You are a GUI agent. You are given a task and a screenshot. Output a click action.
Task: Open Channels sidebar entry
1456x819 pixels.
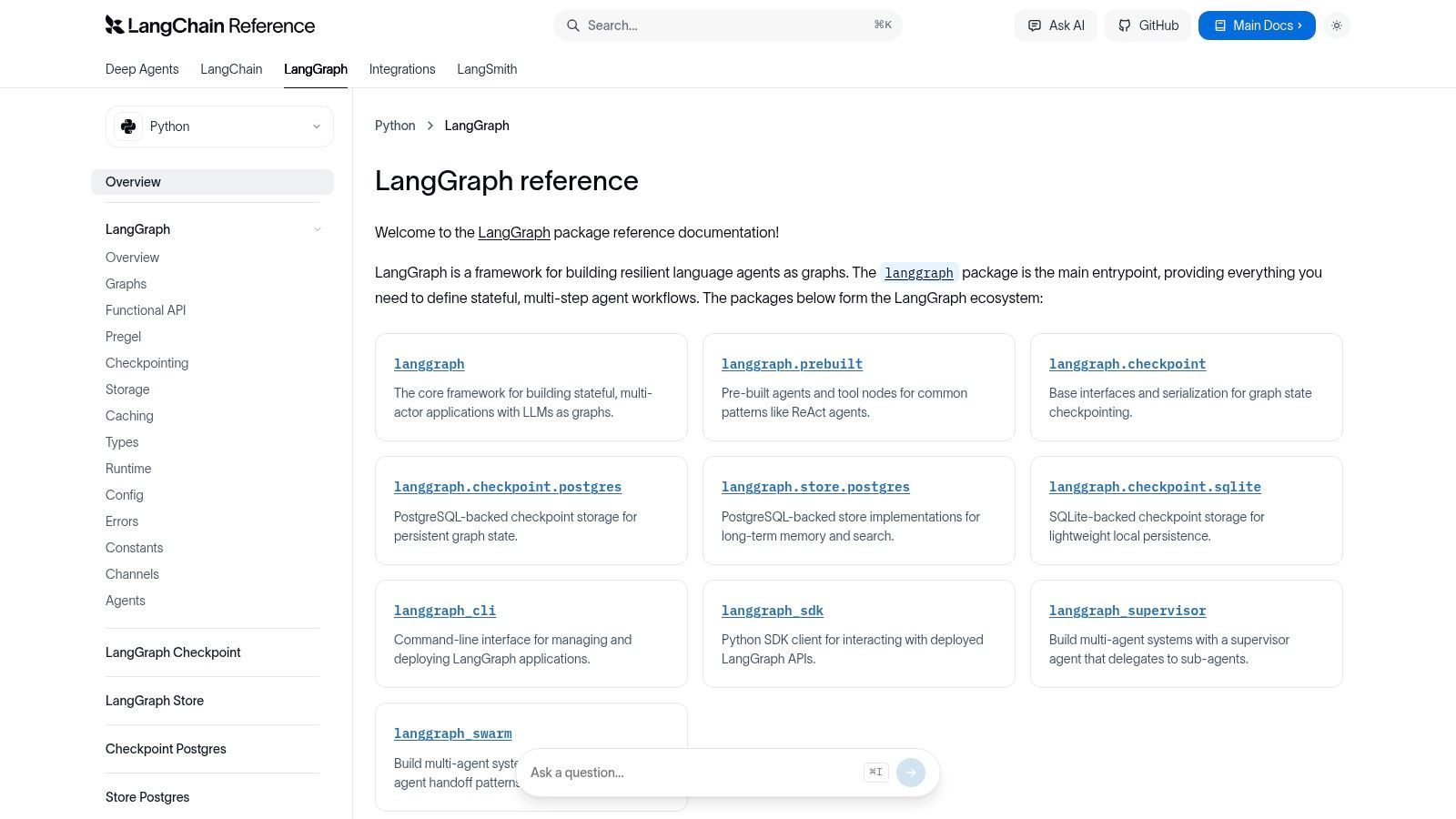(x=132, y=574)
